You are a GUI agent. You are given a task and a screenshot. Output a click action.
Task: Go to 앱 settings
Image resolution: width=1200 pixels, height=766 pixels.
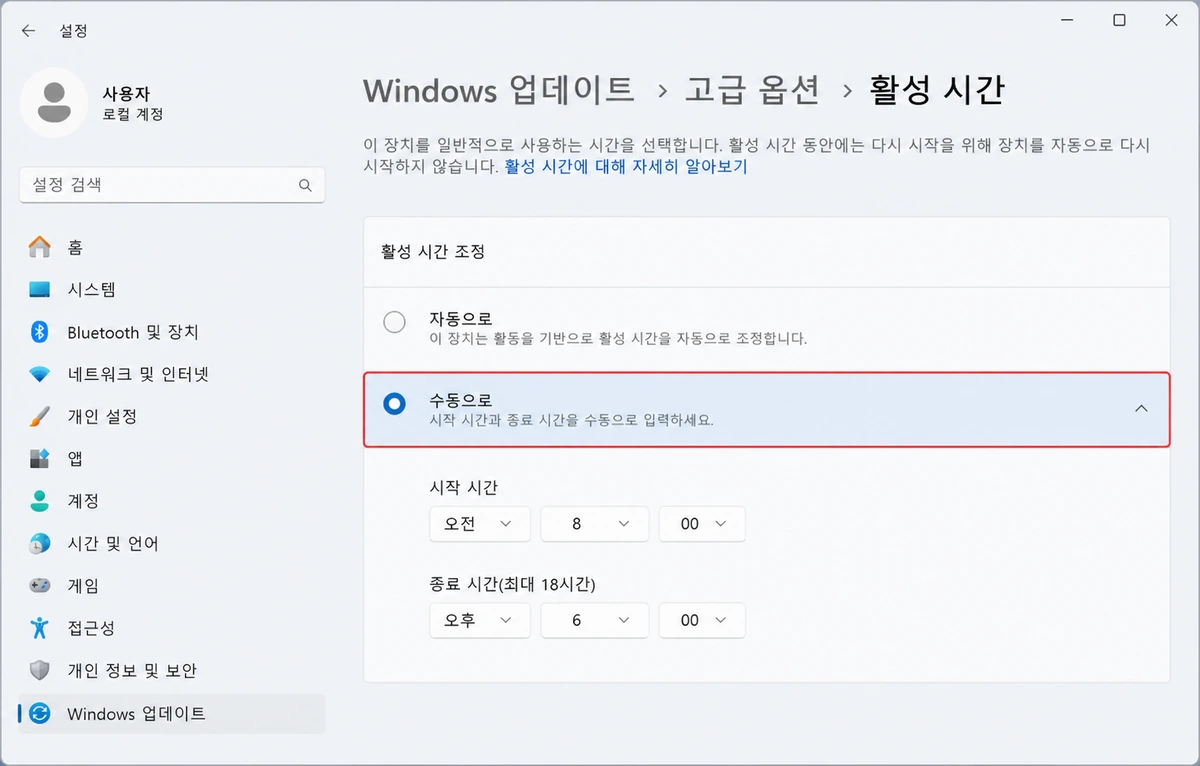(172, 459)
